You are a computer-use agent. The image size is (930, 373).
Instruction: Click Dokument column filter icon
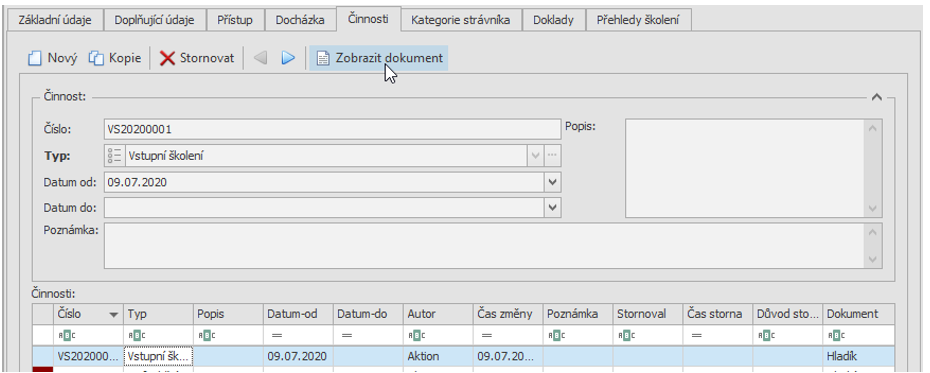coord(836,335)
